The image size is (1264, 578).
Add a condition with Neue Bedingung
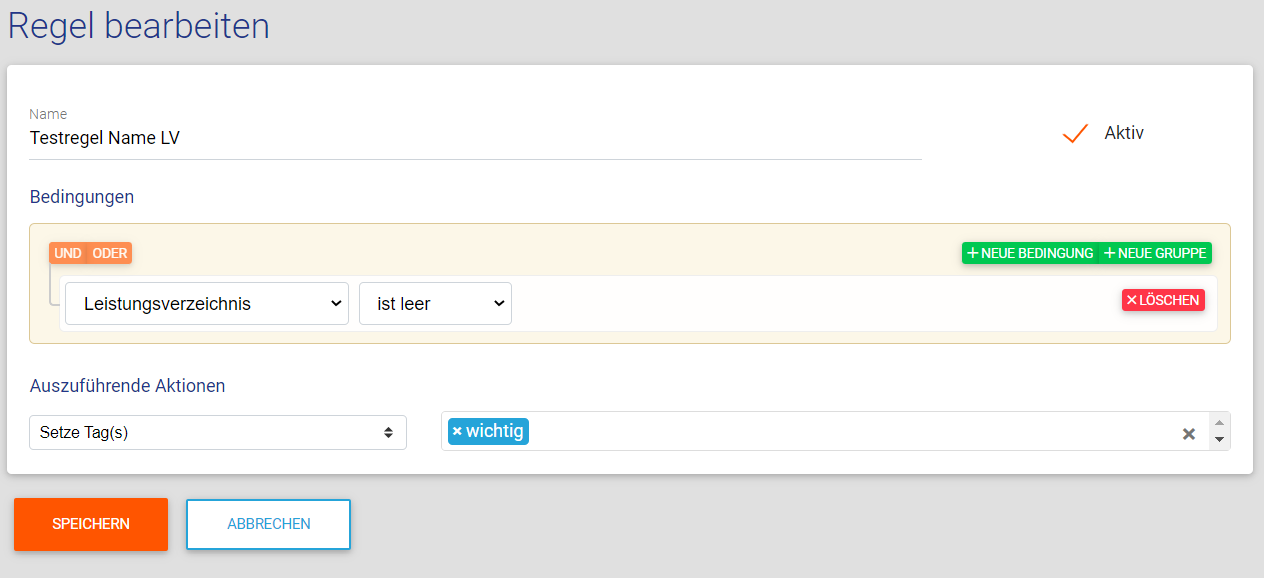point(1030,253)
